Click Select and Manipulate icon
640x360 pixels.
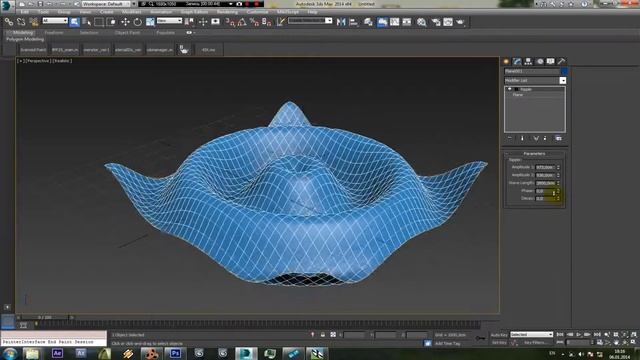[x=202, y=22]
